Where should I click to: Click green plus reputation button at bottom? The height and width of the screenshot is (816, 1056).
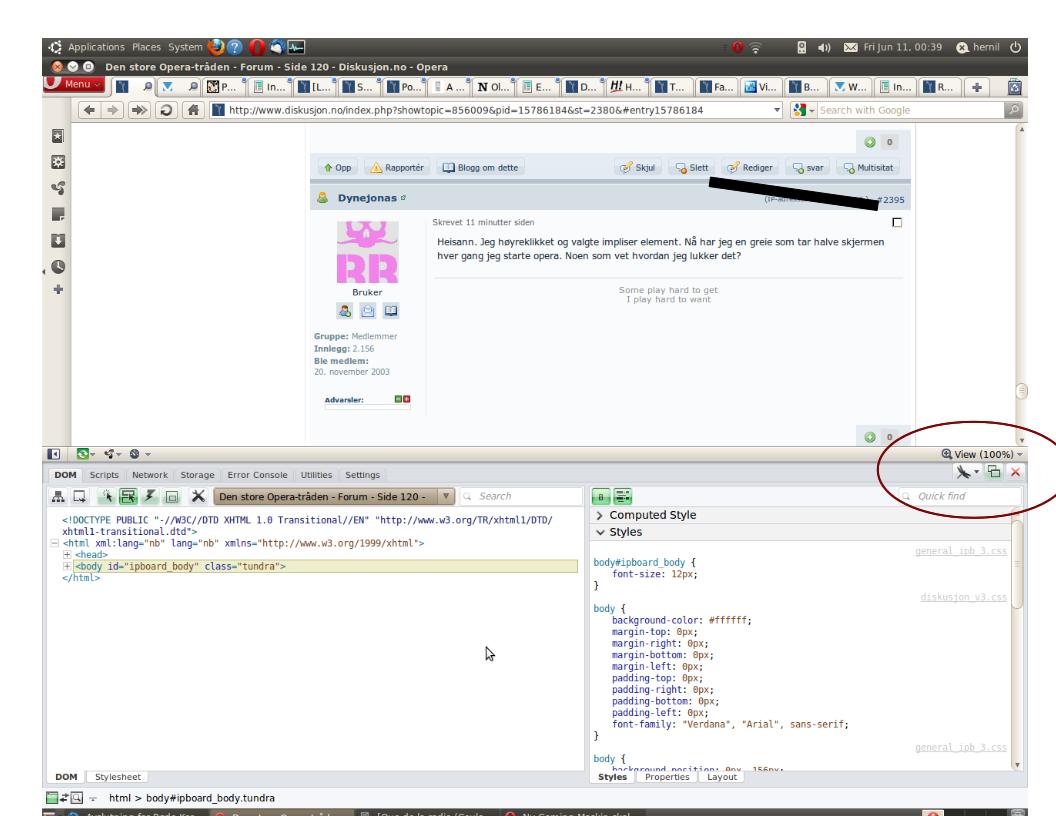coord(870,437)
